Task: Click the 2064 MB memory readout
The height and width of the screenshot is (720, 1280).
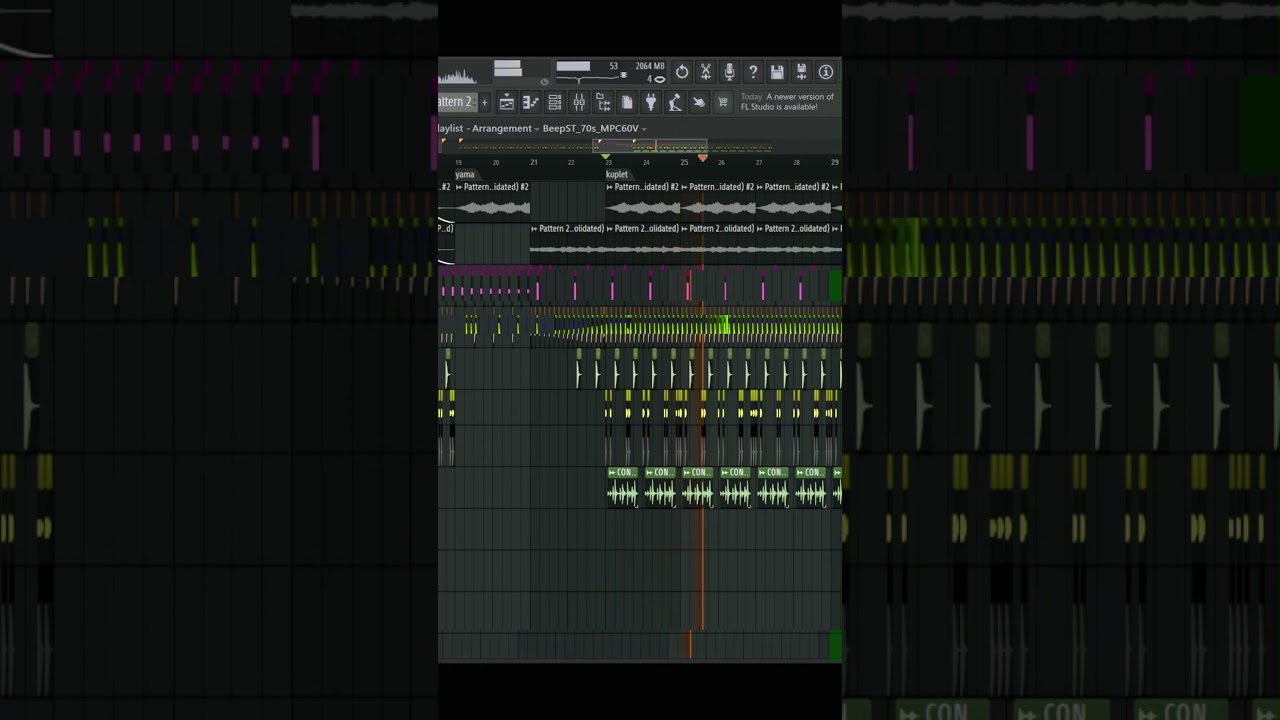Action: [x=650, y=66]
